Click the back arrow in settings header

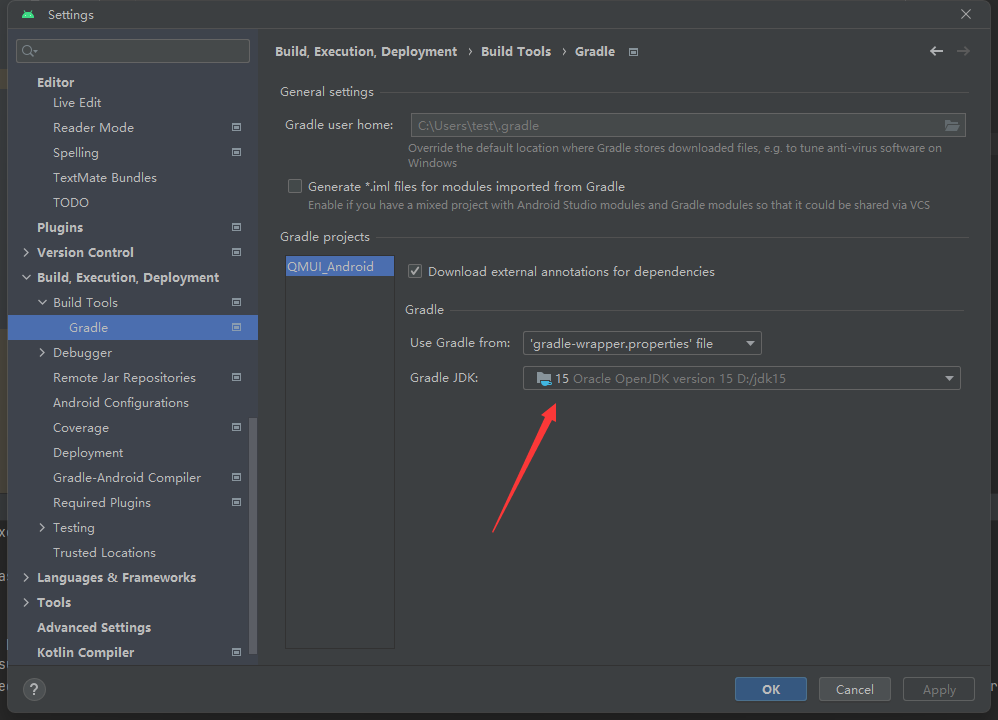click(936, 51)
